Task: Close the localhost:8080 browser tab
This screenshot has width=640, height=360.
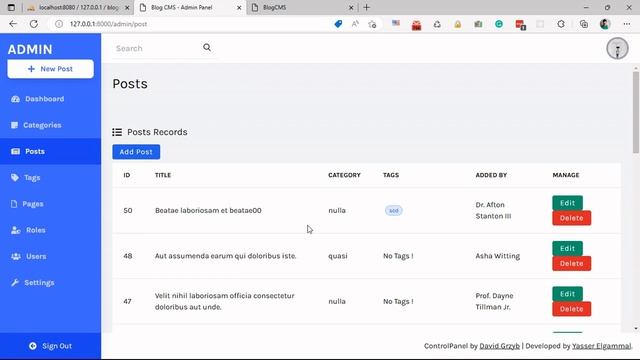Action: pyautogui.click(x=127, y=7)
